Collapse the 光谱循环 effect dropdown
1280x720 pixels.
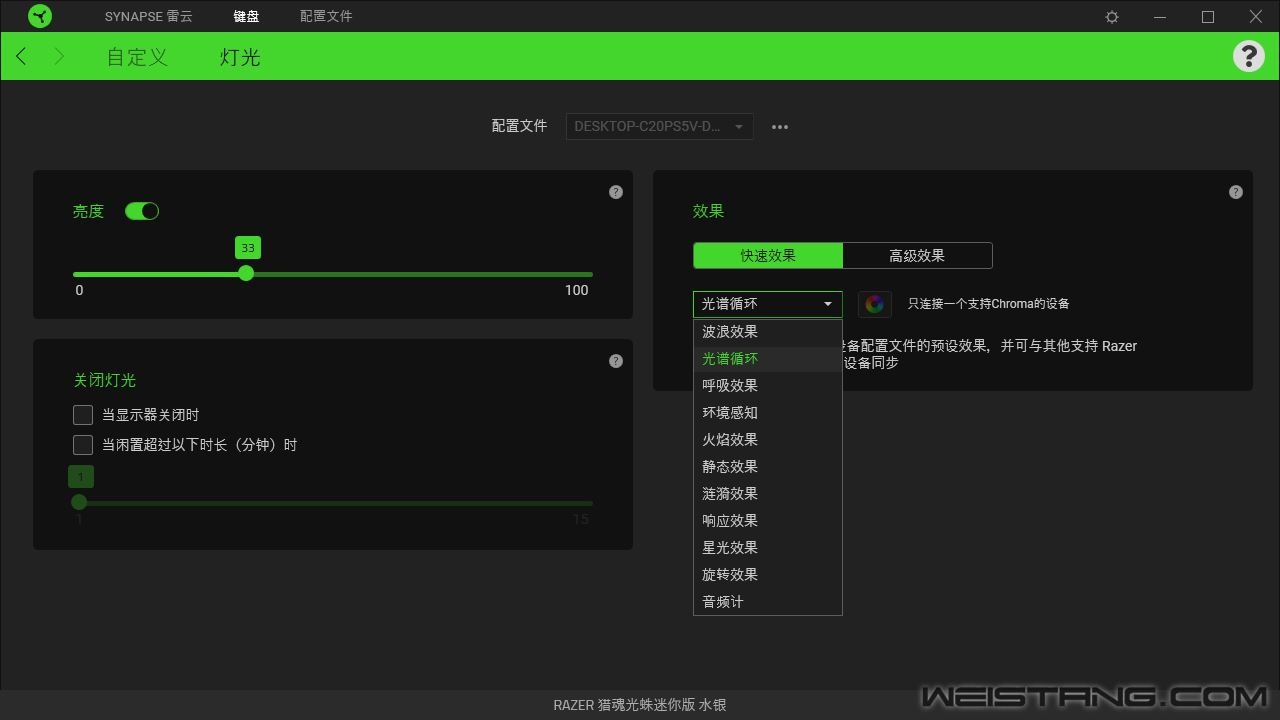(x=768, y=304)
